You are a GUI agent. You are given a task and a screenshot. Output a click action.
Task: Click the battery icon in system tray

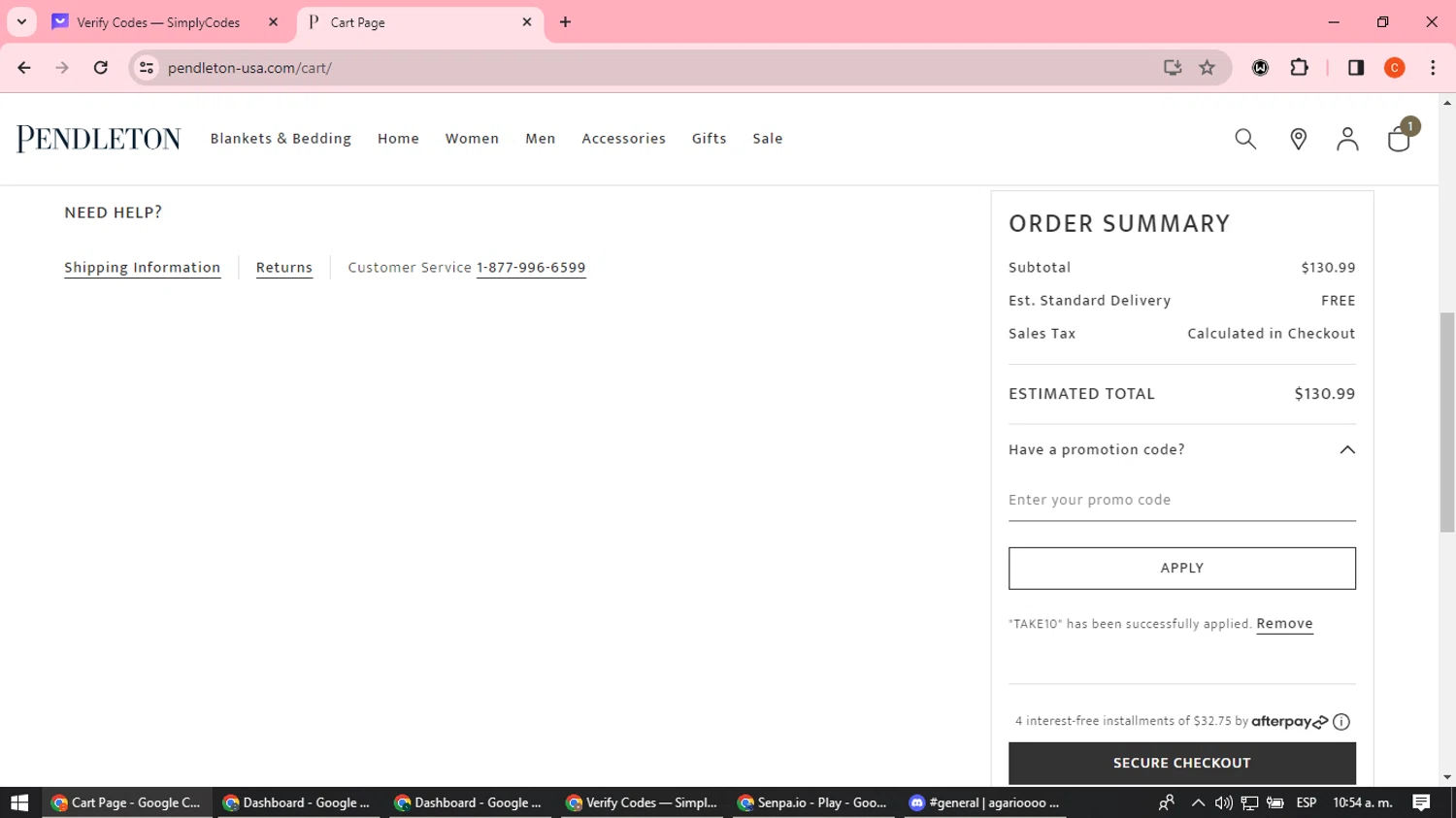point(1274,802)
